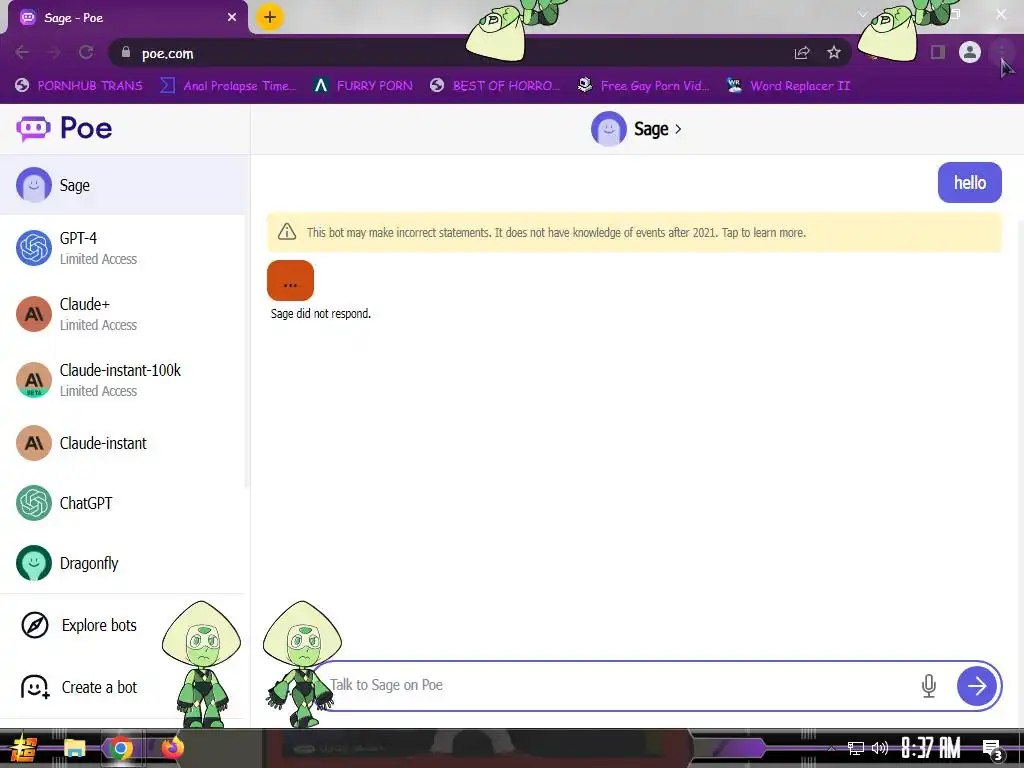Click the GPT-4 avatar icon
This screenshot has height=768, width=1024.
(34, 248)
